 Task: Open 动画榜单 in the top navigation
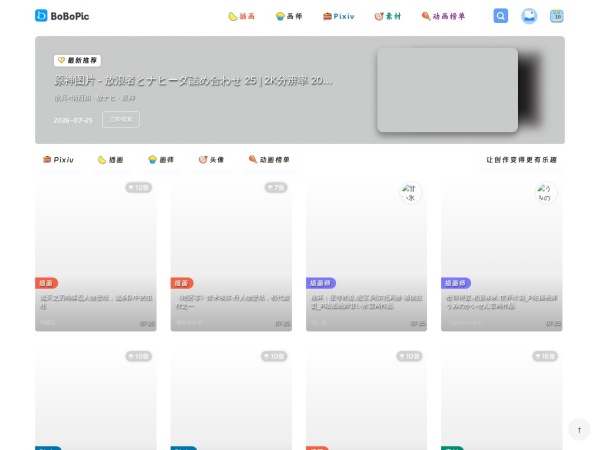(443, 16)
